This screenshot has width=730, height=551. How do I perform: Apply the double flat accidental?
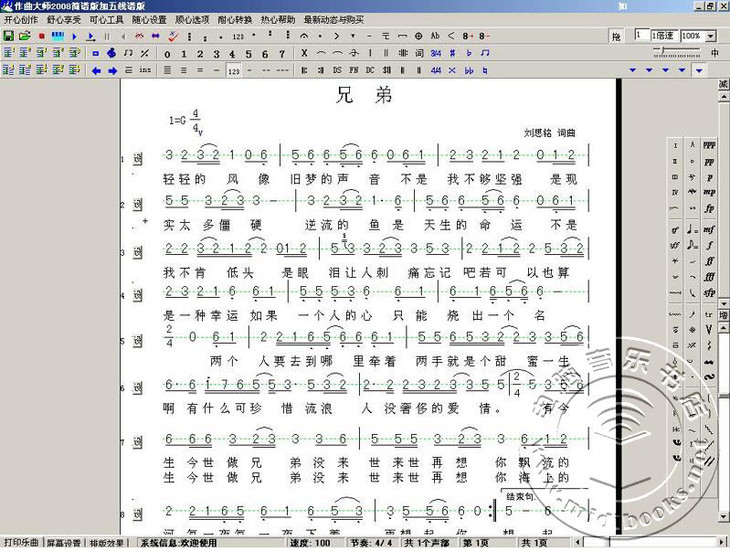coord(469,70)
